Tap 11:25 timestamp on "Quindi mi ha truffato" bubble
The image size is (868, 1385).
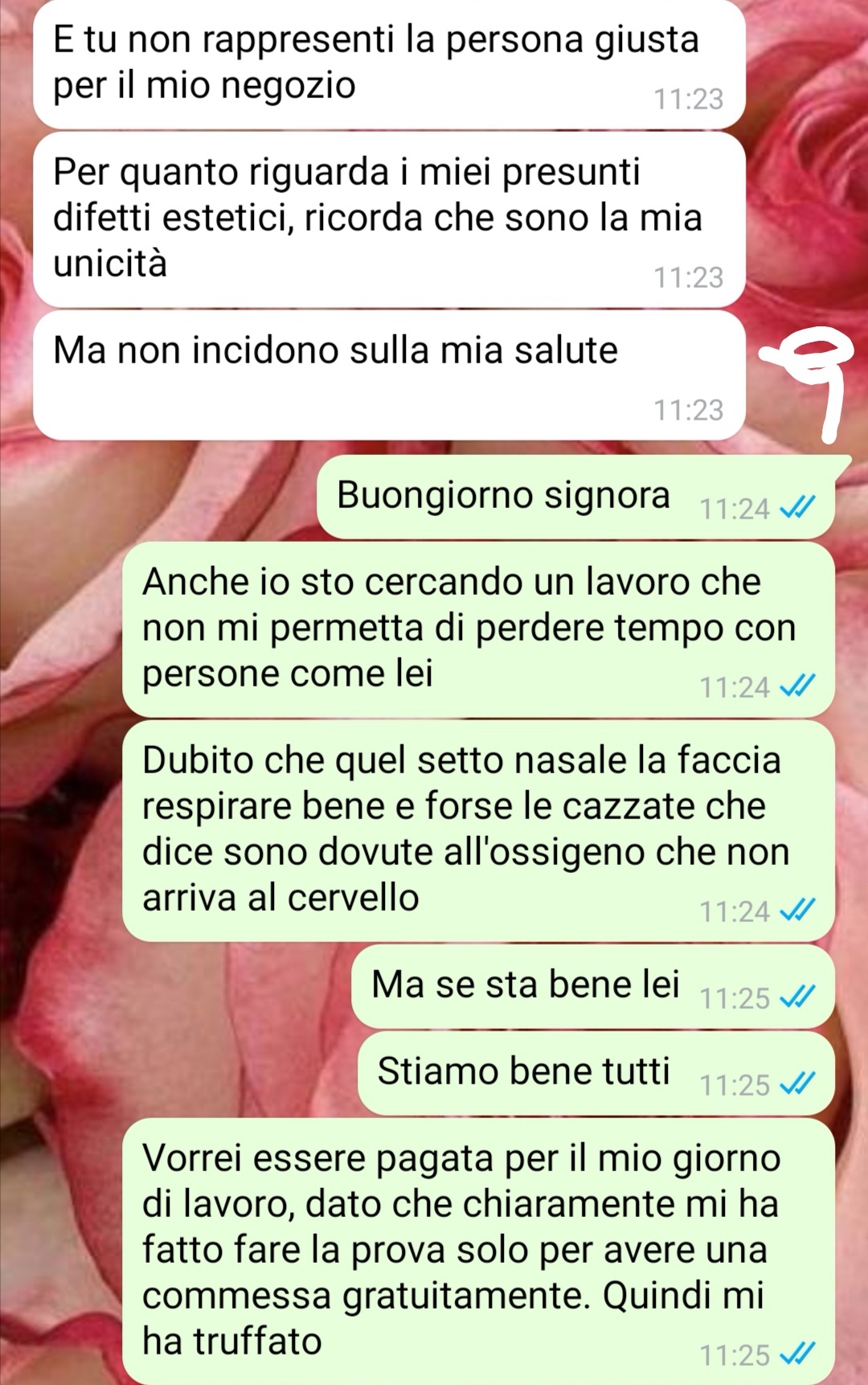click(735, 1355)
